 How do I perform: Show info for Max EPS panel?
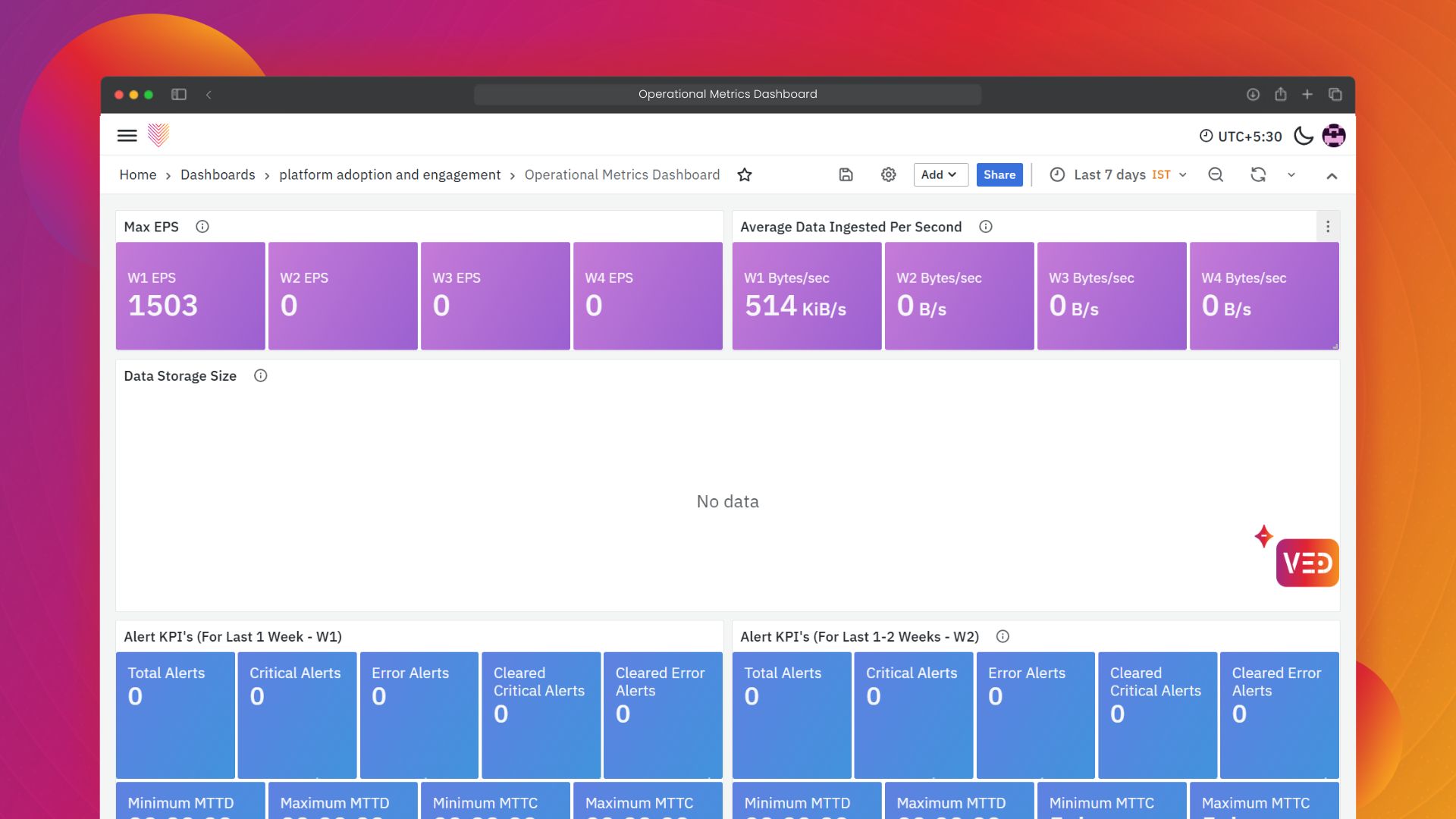coord(202,227)
